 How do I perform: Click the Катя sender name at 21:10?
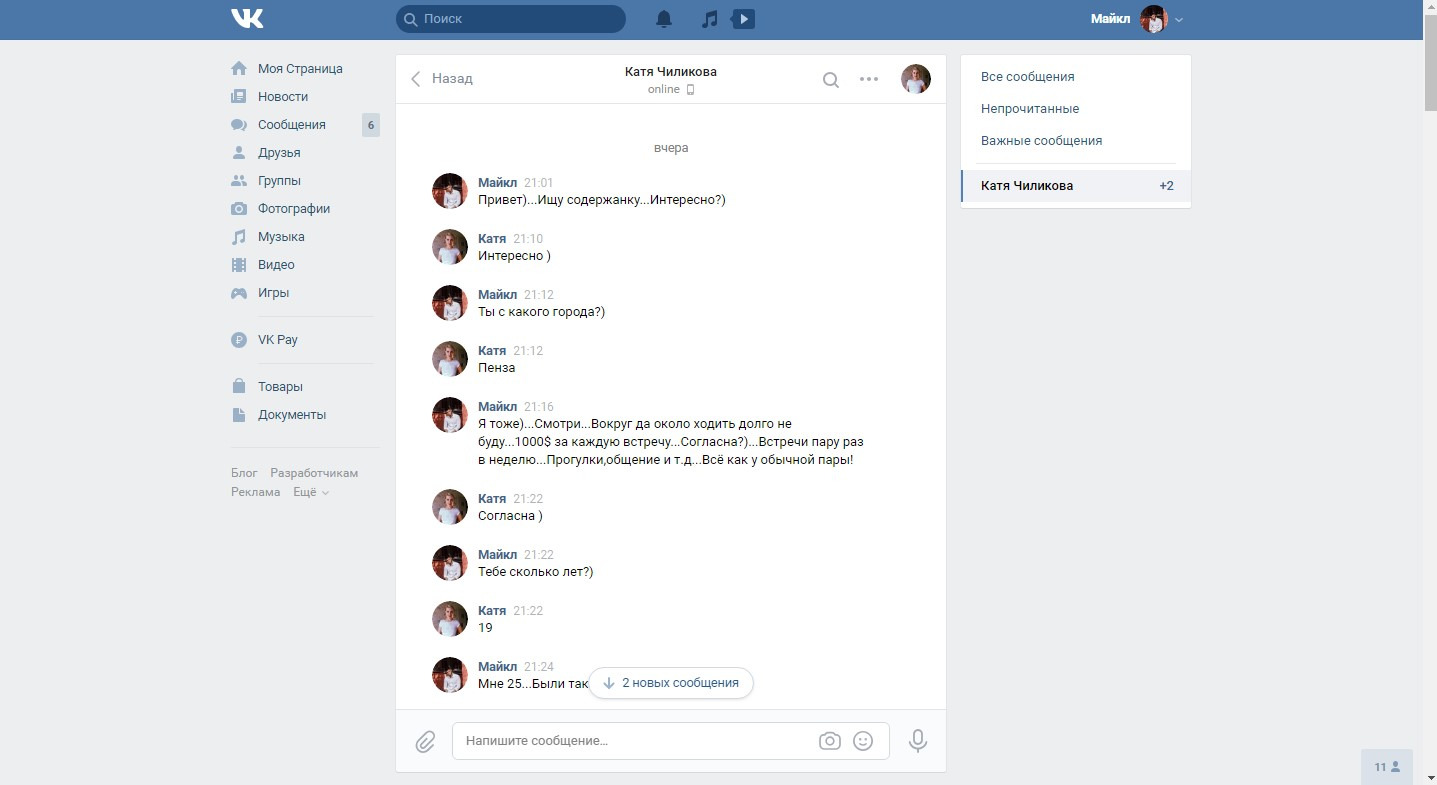pos(492,239)
